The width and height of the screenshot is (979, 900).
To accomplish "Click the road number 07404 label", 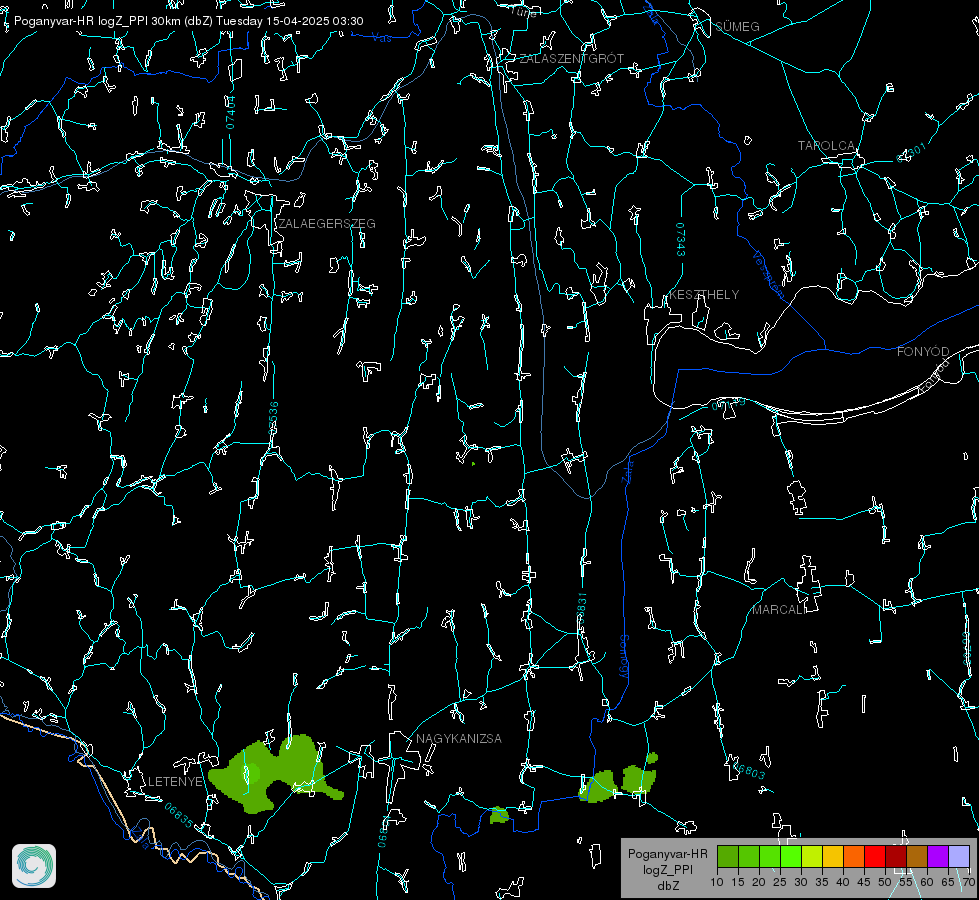I will (231, 113).
